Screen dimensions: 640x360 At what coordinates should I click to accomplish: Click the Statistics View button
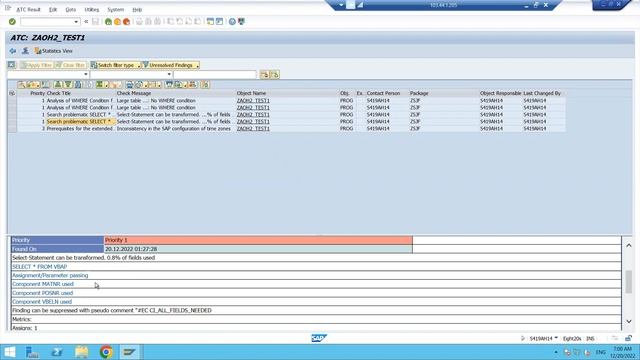[x=54, y=51]
